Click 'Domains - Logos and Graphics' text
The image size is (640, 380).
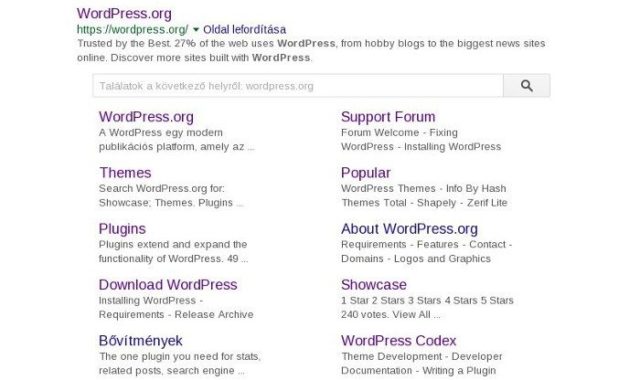[416, 259]
